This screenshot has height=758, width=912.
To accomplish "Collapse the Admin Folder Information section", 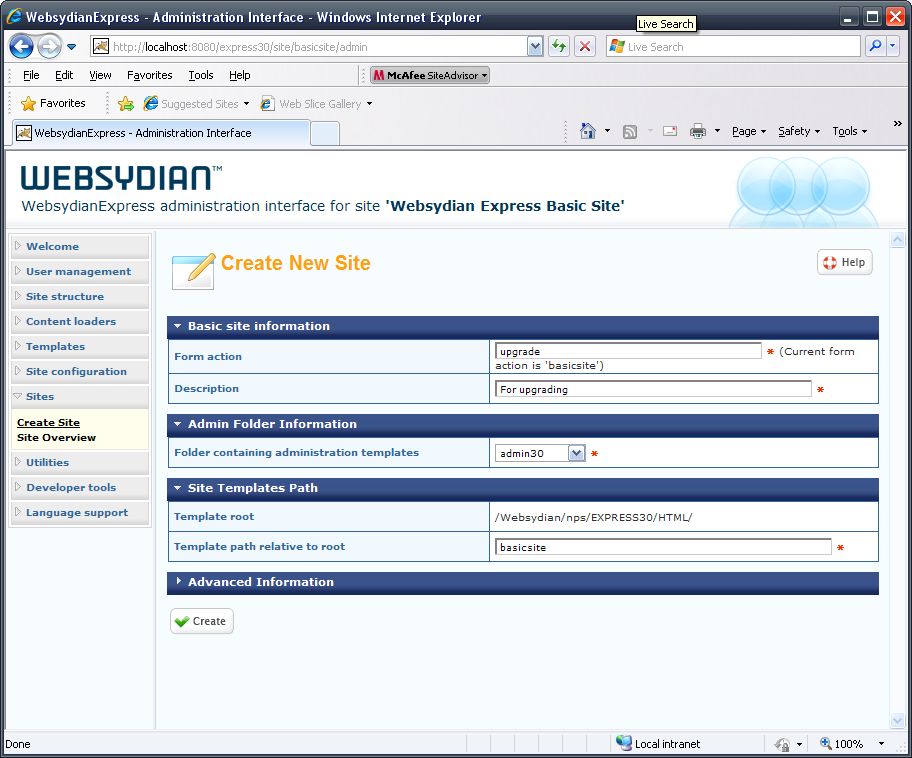I will 522,424.
